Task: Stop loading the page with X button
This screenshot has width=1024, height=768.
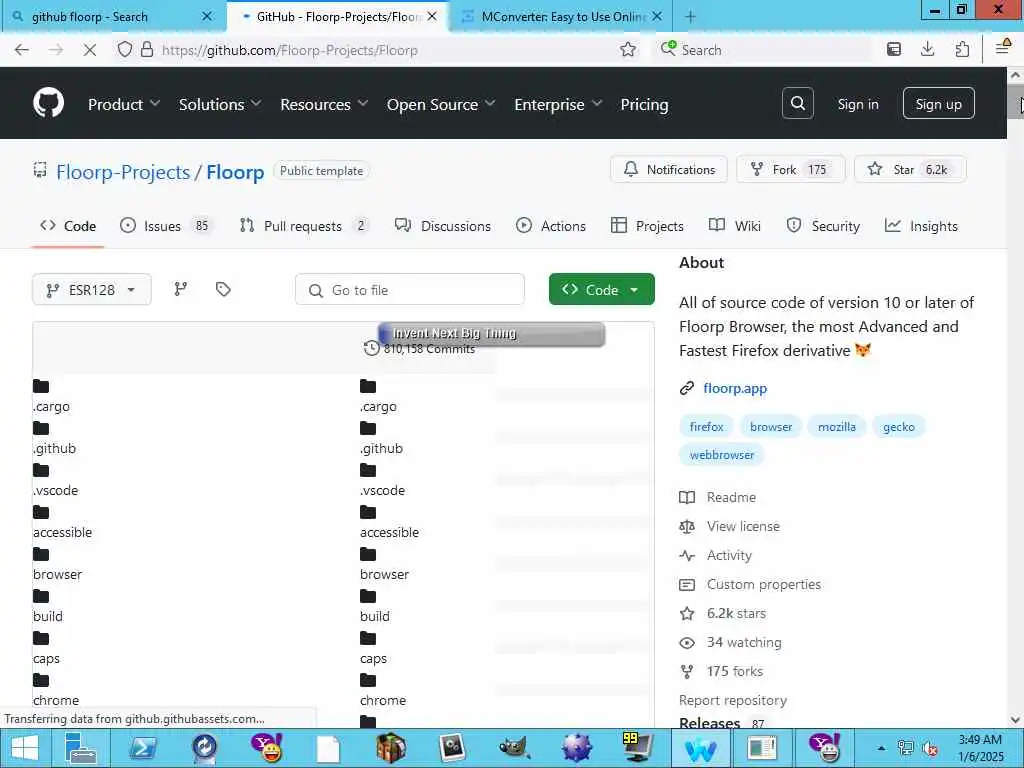Action: (x=90, y=50)
